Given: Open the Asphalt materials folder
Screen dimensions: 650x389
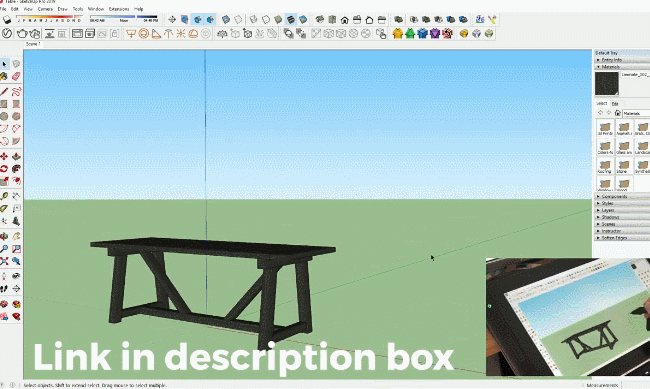Looking at the screenshot, I should (x=624, y=128).
